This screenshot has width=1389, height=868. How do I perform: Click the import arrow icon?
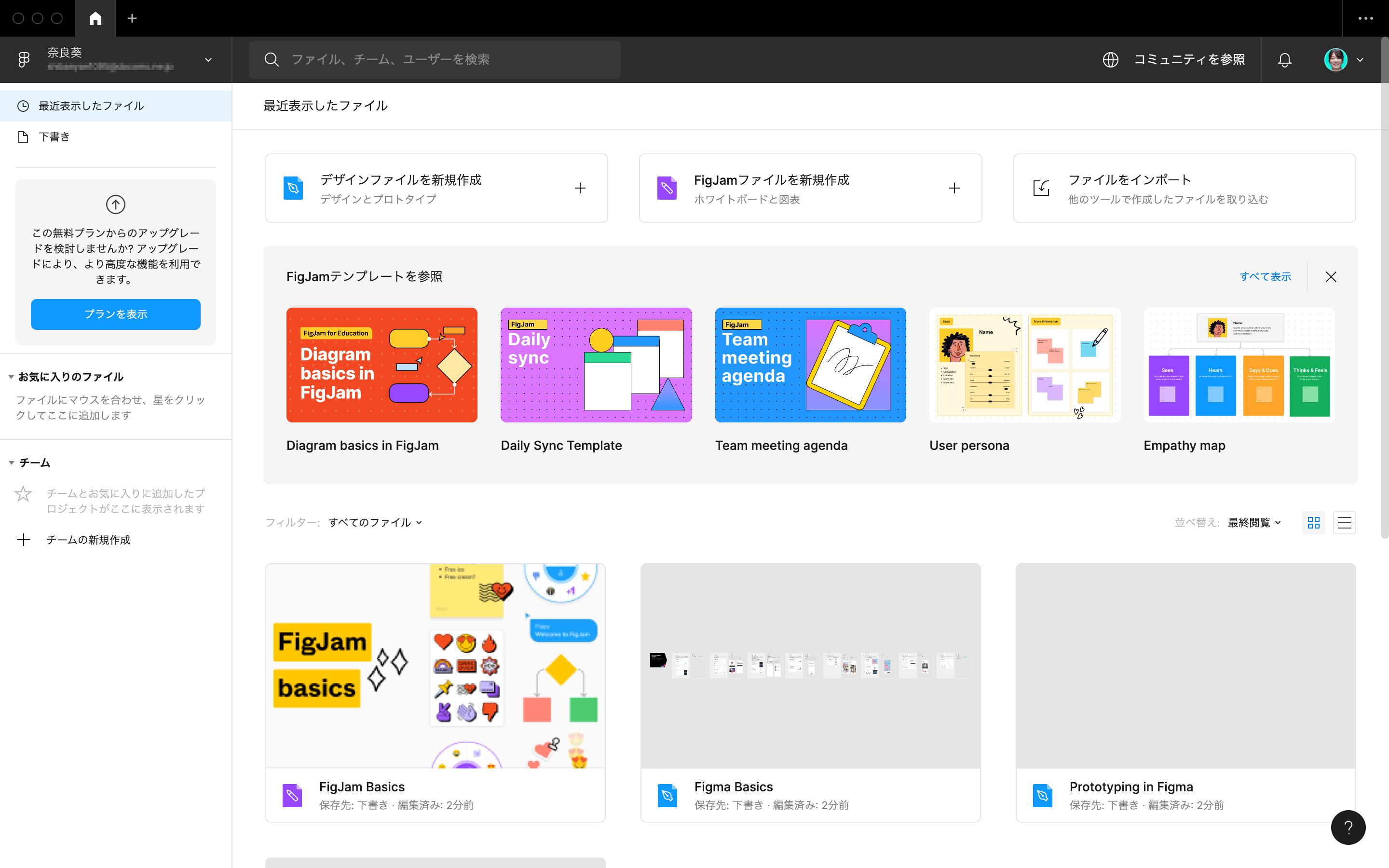(1041, 188)
